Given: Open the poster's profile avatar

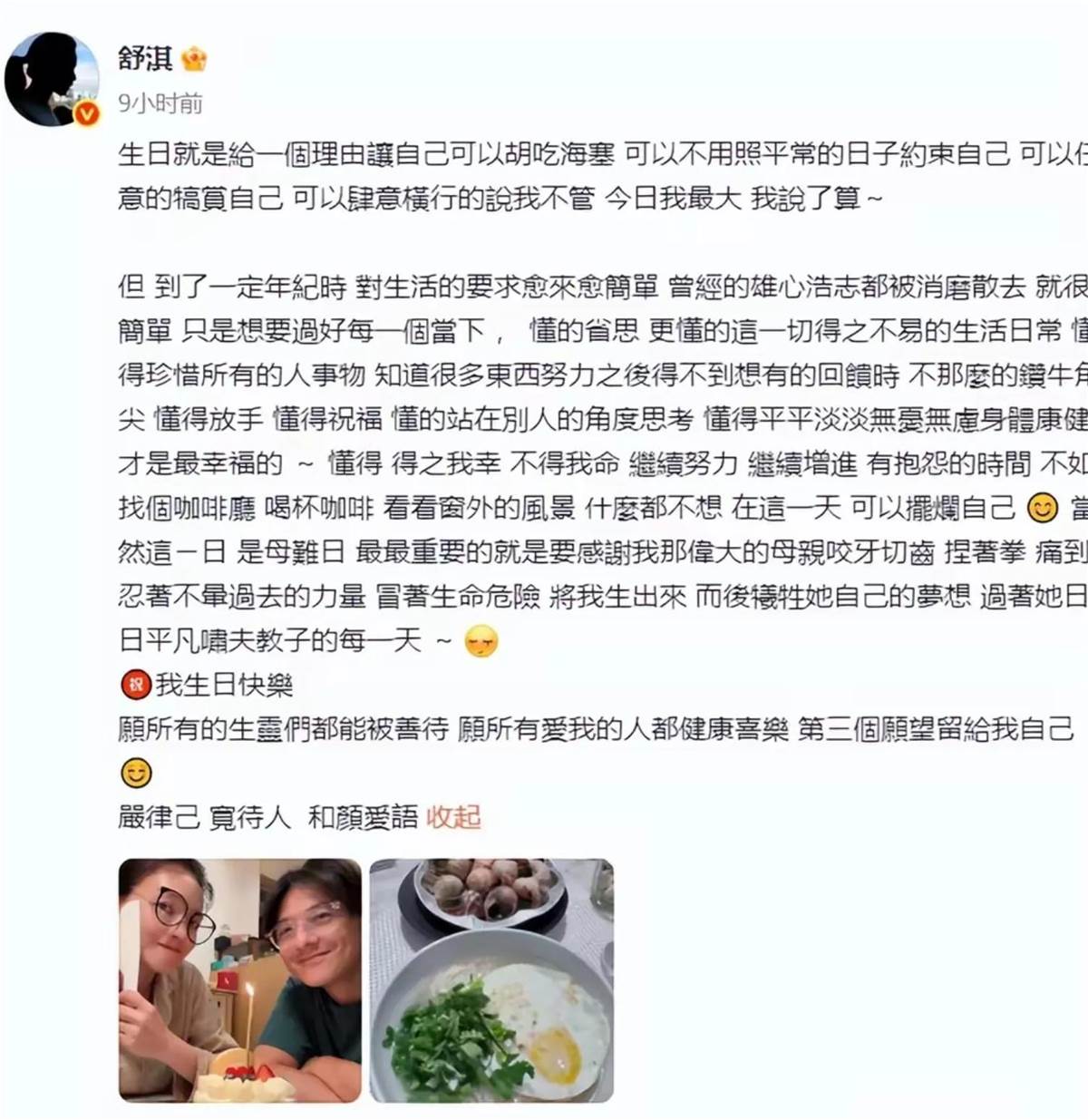Looking at the screenshot, I should click(x=52, y=79).
